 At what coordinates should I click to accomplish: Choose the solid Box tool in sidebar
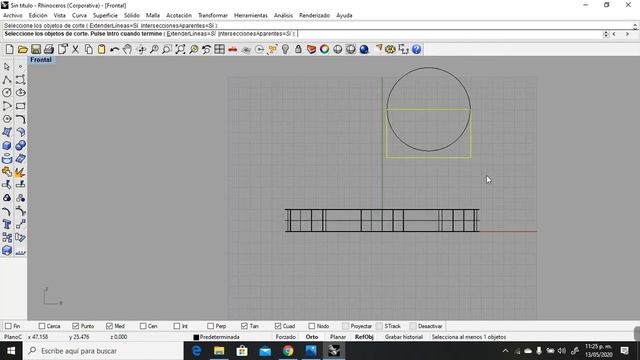7,145
